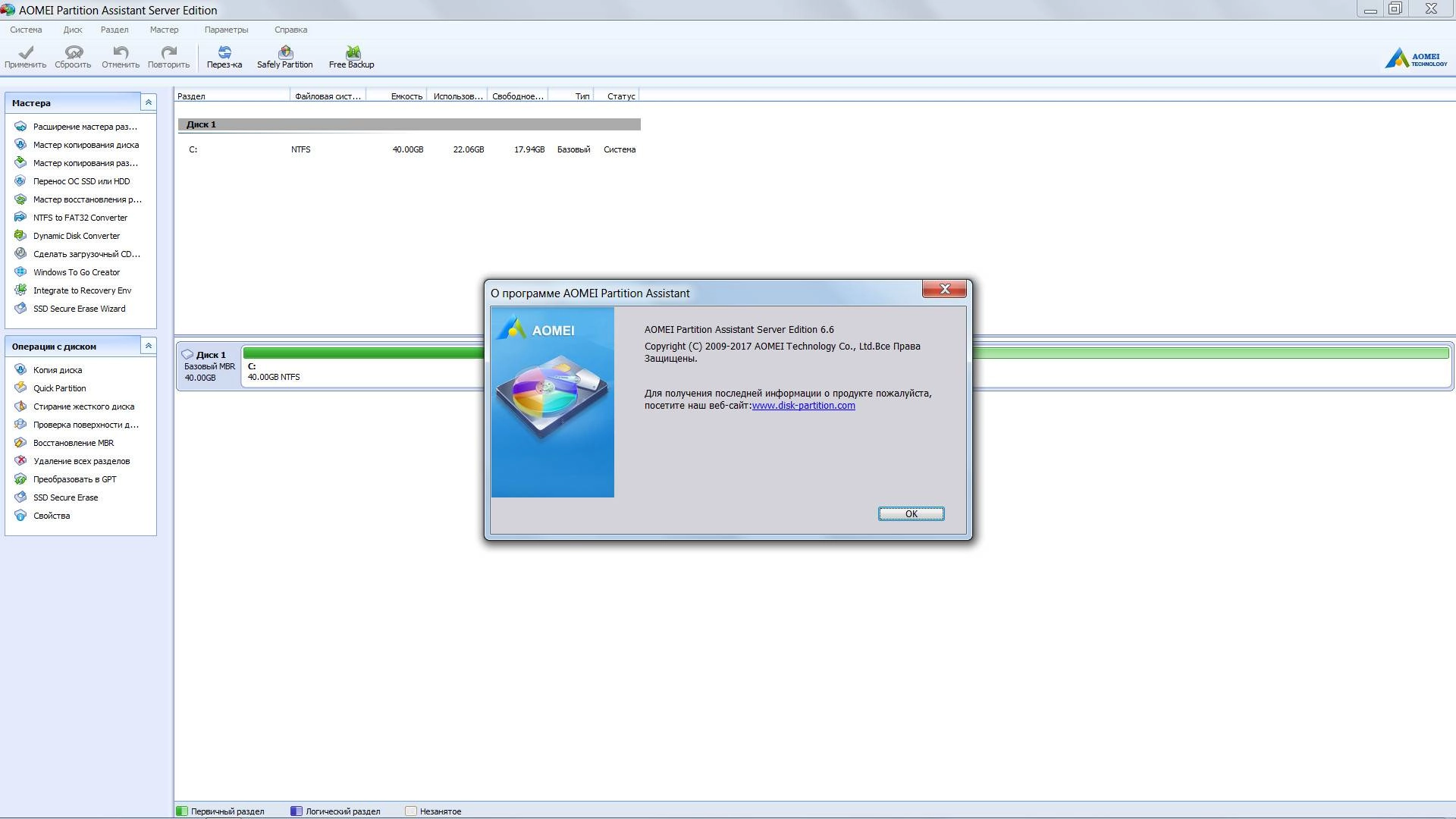Open the Параметры menu
Viewport: 1456px width, 819px height.
[226, 30]
